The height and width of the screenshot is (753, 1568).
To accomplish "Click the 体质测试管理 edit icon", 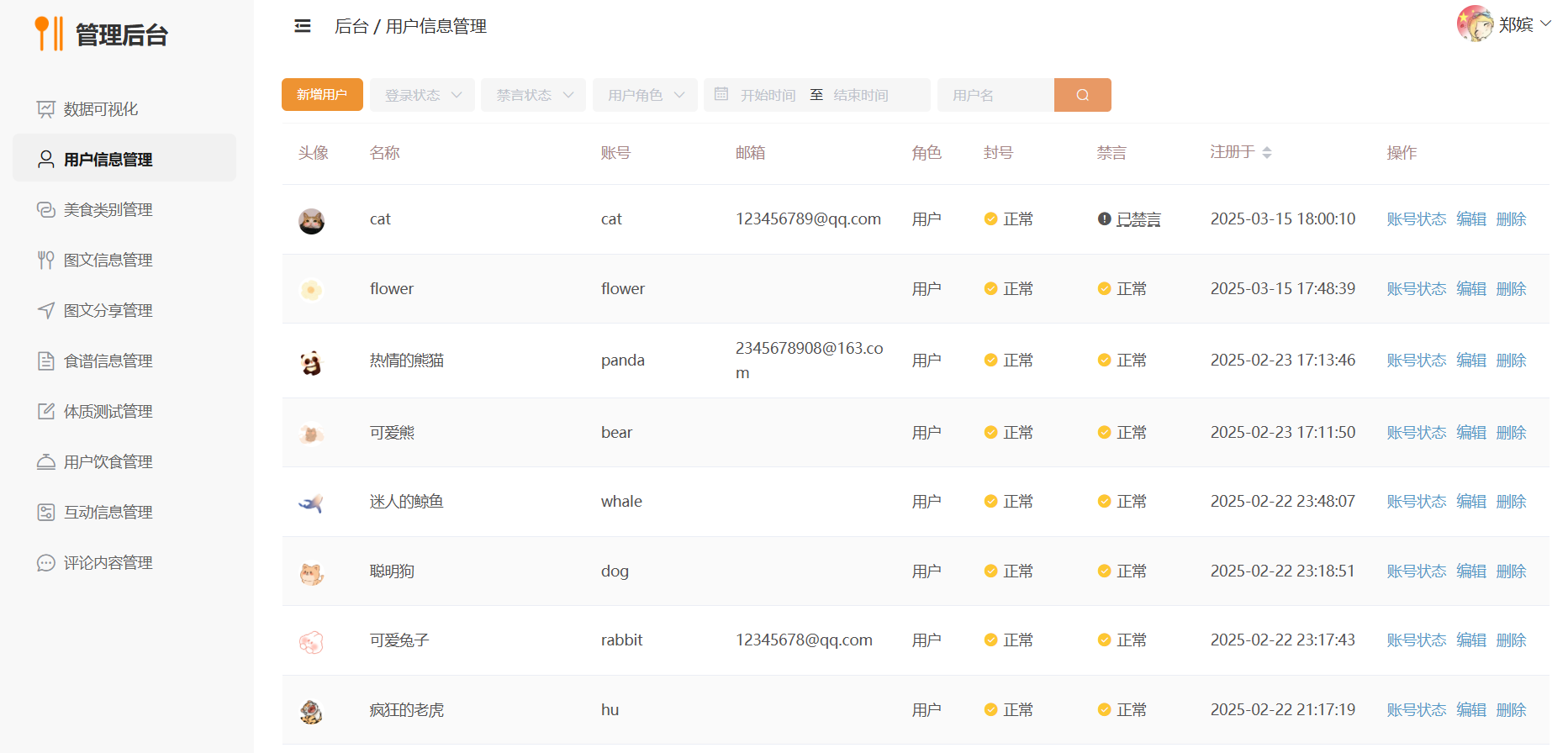I will tap(46, 411).
